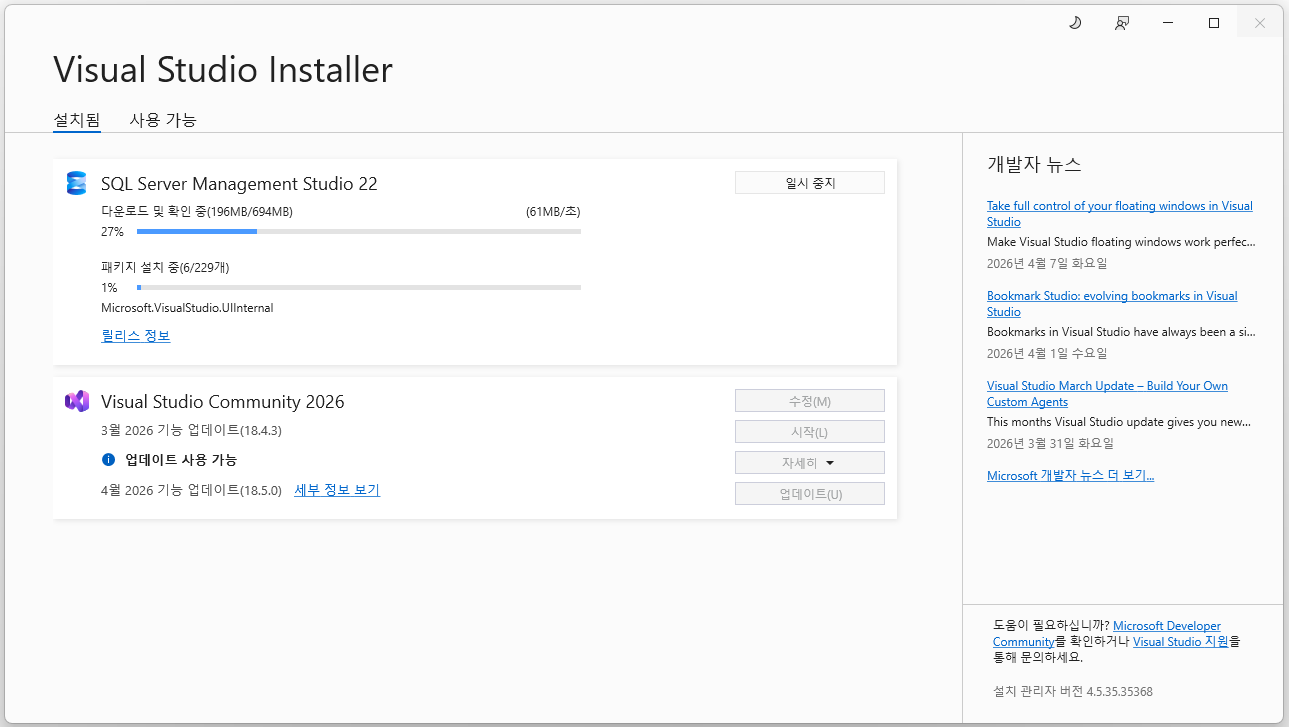Click the Microsoft.VisualStudio.UIInternal package name

coord(187,308)
